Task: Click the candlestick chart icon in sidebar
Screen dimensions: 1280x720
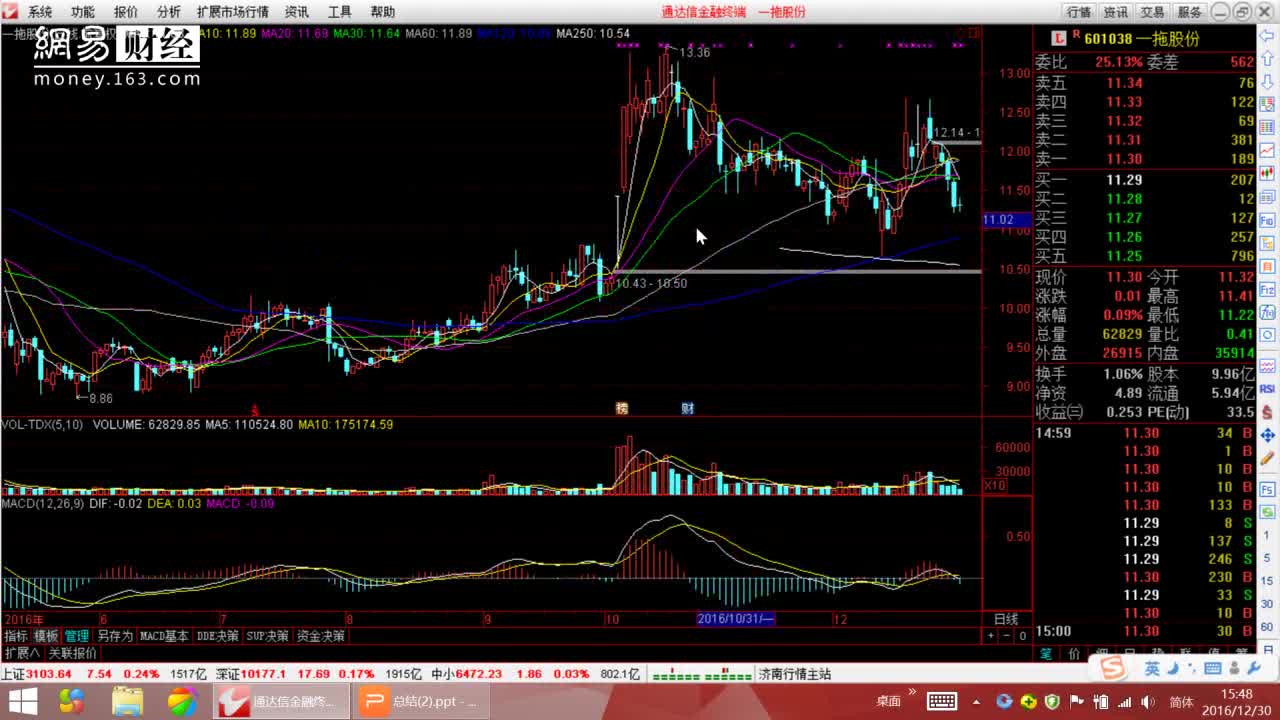Action: (x=1267, y=172)
